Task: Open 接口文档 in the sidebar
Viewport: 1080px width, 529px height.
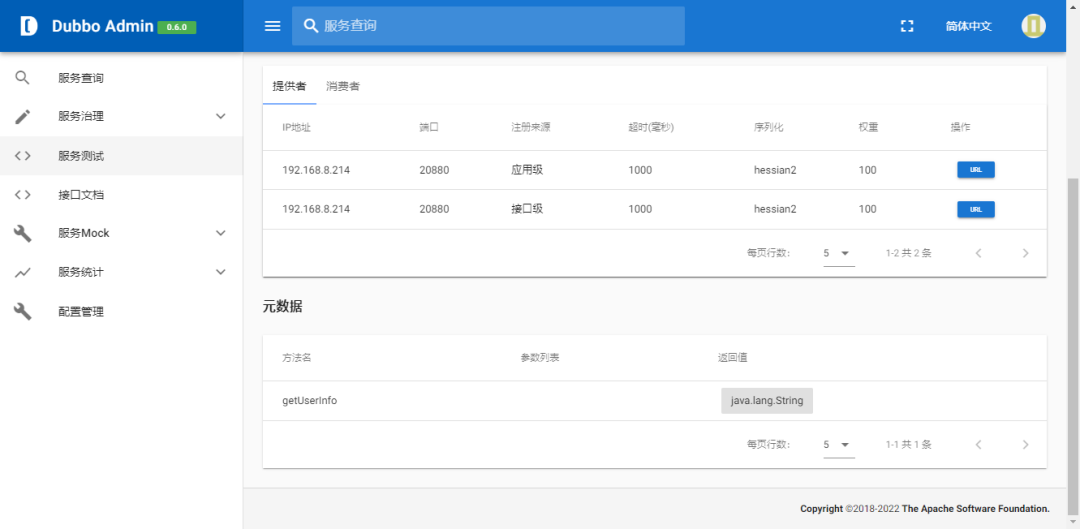Action: click(121, 195)
